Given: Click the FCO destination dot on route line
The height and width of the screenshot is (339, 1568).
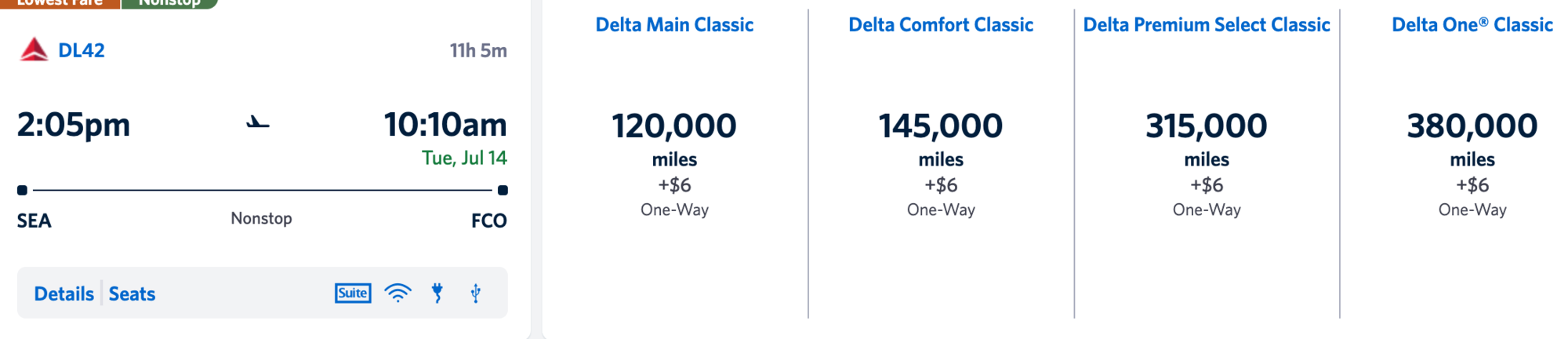Looking at the screenshot, I should pyautogui.click(x=503, y=190).
